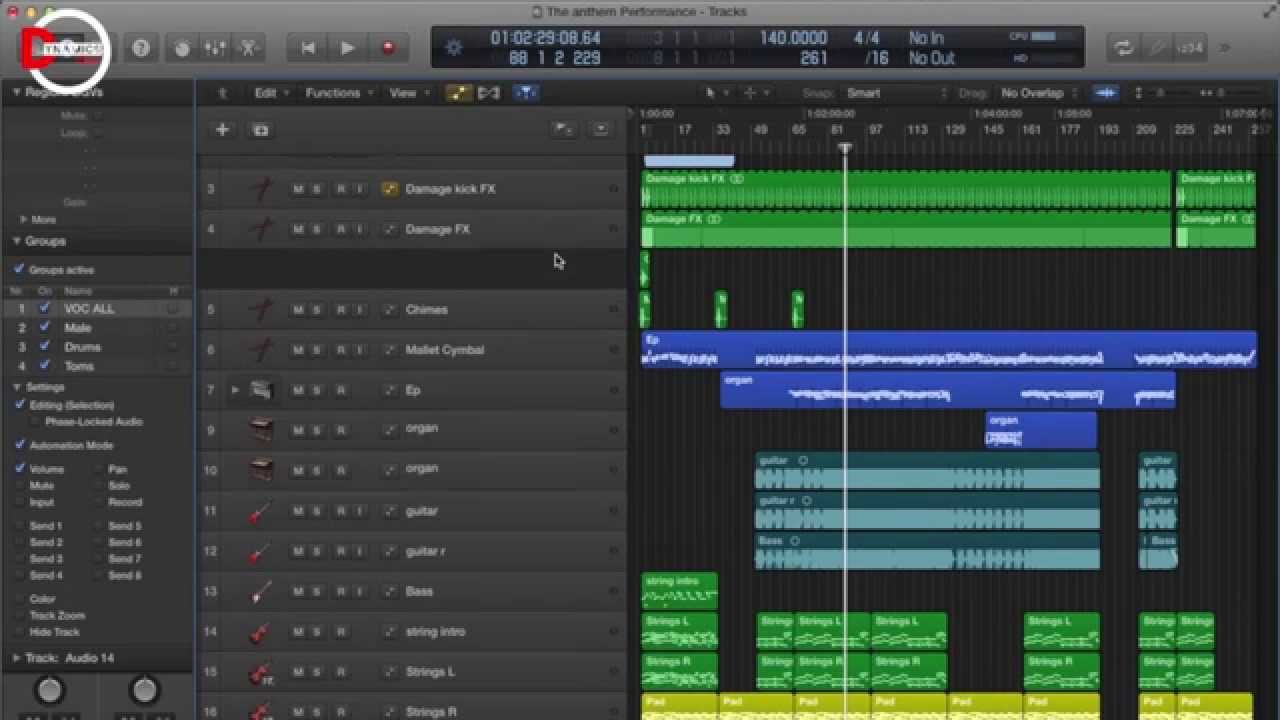Screen dimensions: 1280x720
Task: Click the Chimes track instrument icon
Action: (x=261, y=309)
